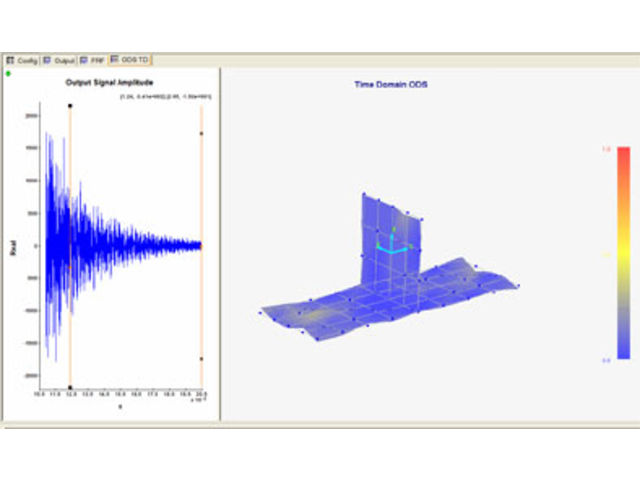Image resolution: width=640 pixels, height=480 pixels.
Task: Click the green status indicator dot
Action: [9, 73]
